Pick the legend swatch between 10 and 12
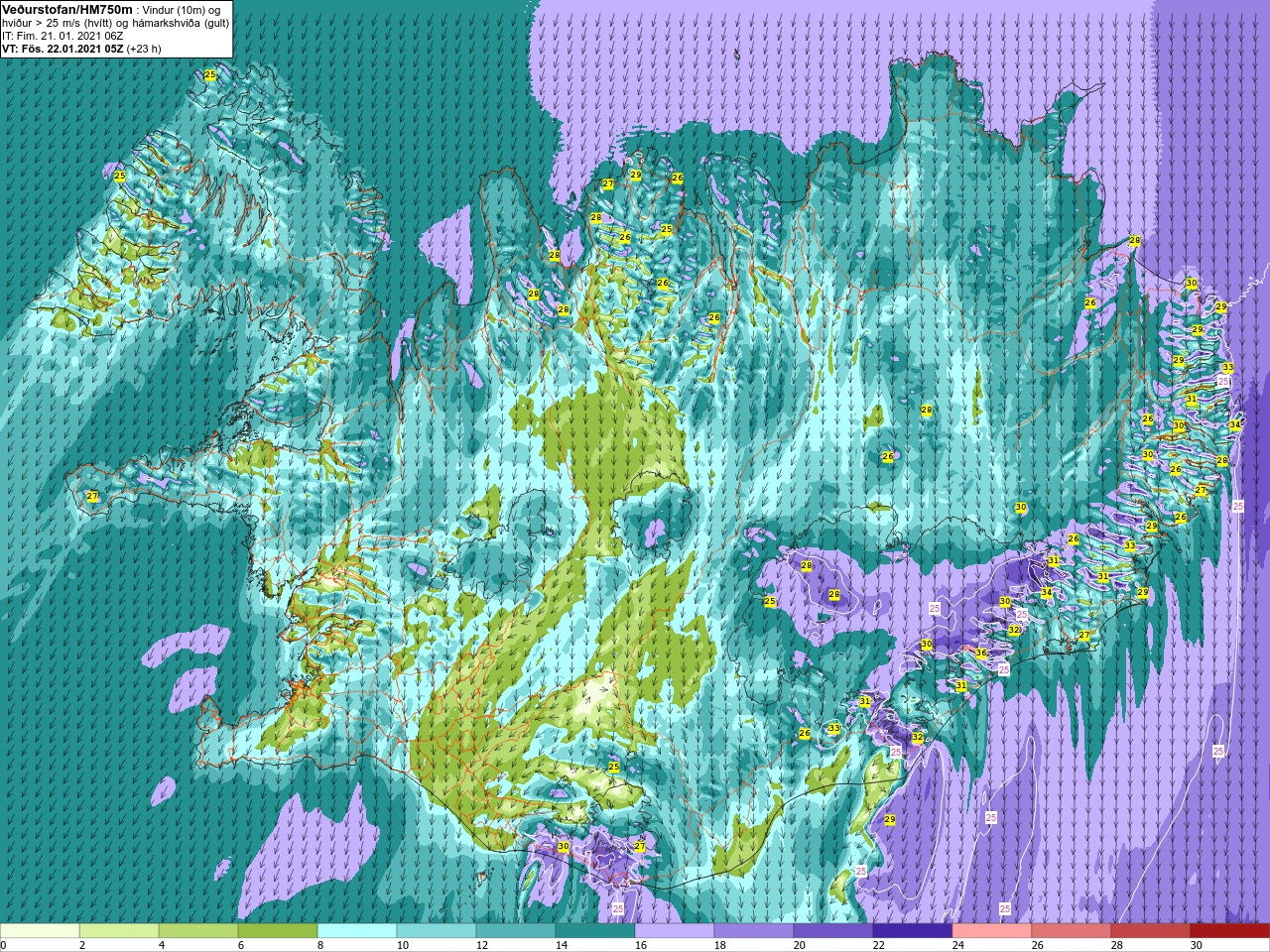Image resolution: width=1270 pixels, height=952 pixels. pyautogui.click(x=437, y=931)
